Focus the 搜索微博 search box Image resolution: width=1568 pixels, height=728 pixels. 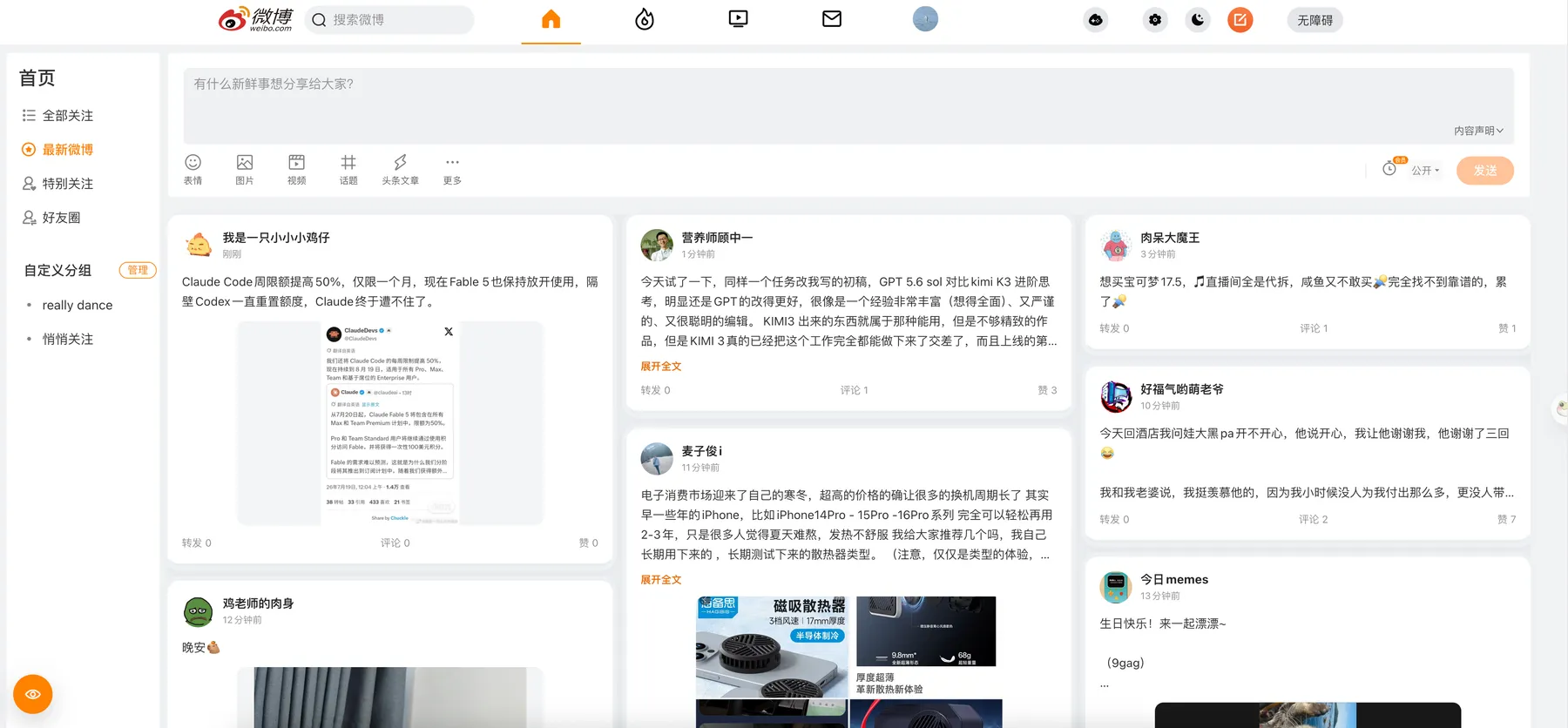389,20
